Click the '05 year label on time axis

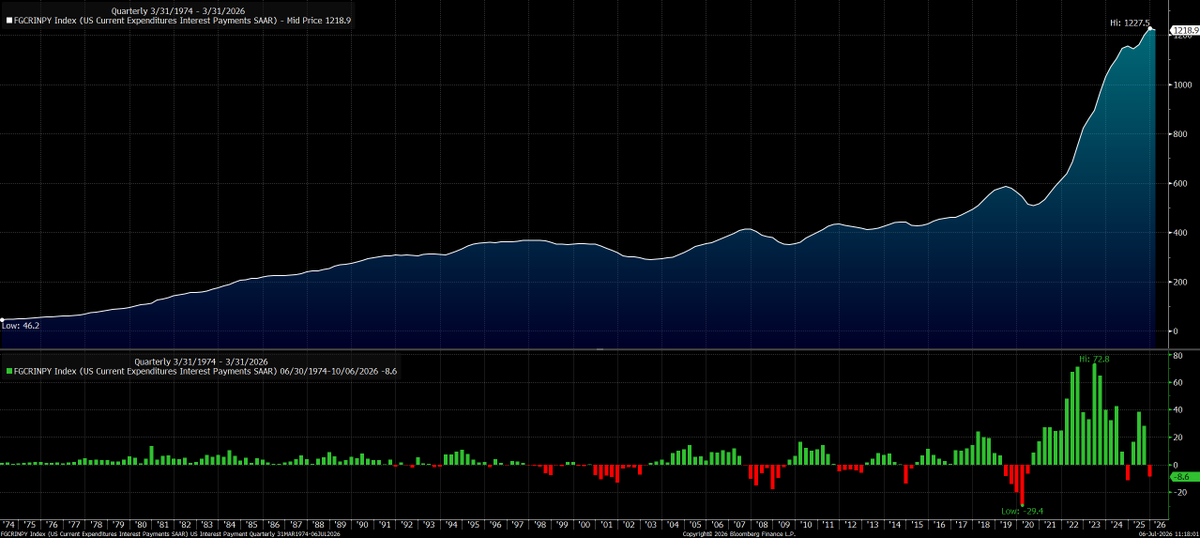coord(696,524)
